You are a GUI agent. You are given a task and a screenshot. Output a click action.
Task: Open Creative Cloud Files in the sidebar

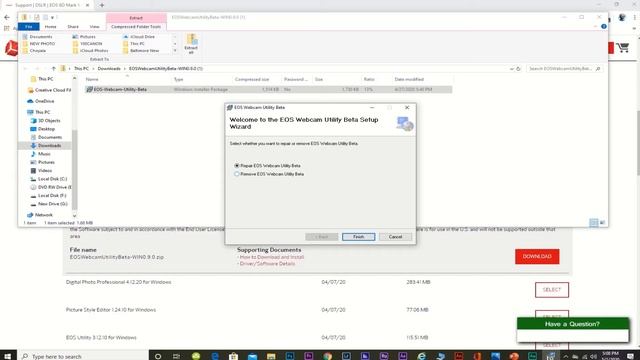(x=49, y=90)
